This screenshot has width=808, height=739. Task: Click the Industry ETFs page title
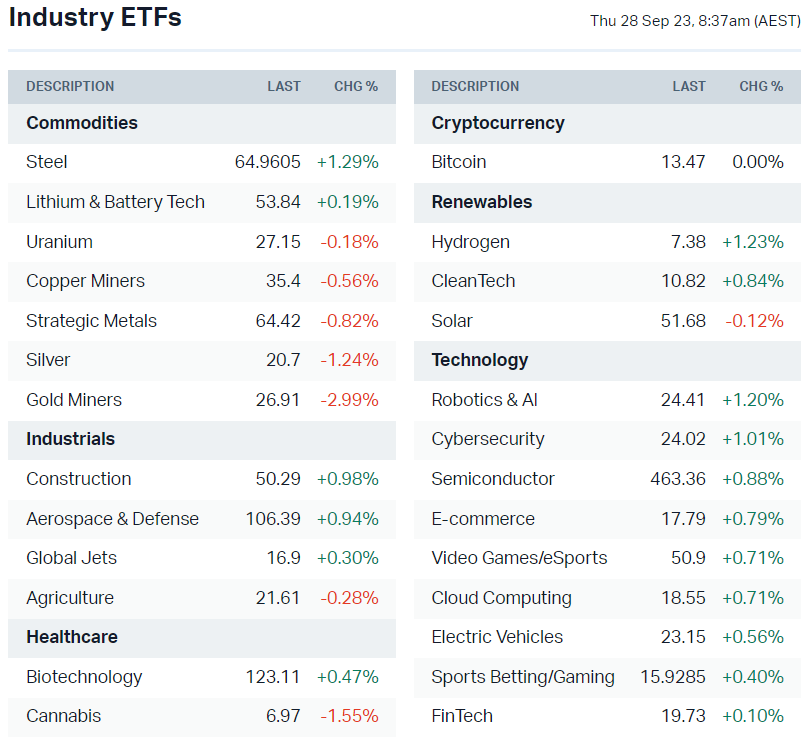point(95,18)
